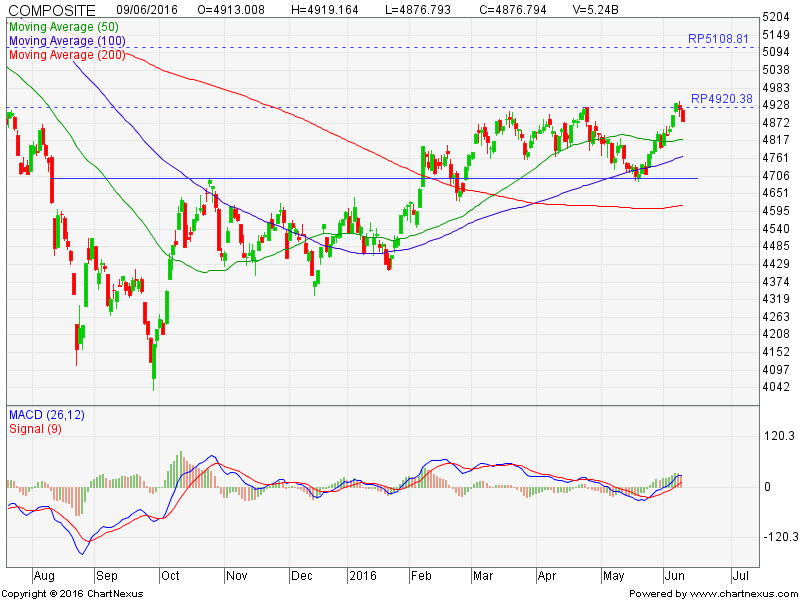Click the 5204 price axis value
This screenshot has height=600, width=800.
tap(776, 17)
